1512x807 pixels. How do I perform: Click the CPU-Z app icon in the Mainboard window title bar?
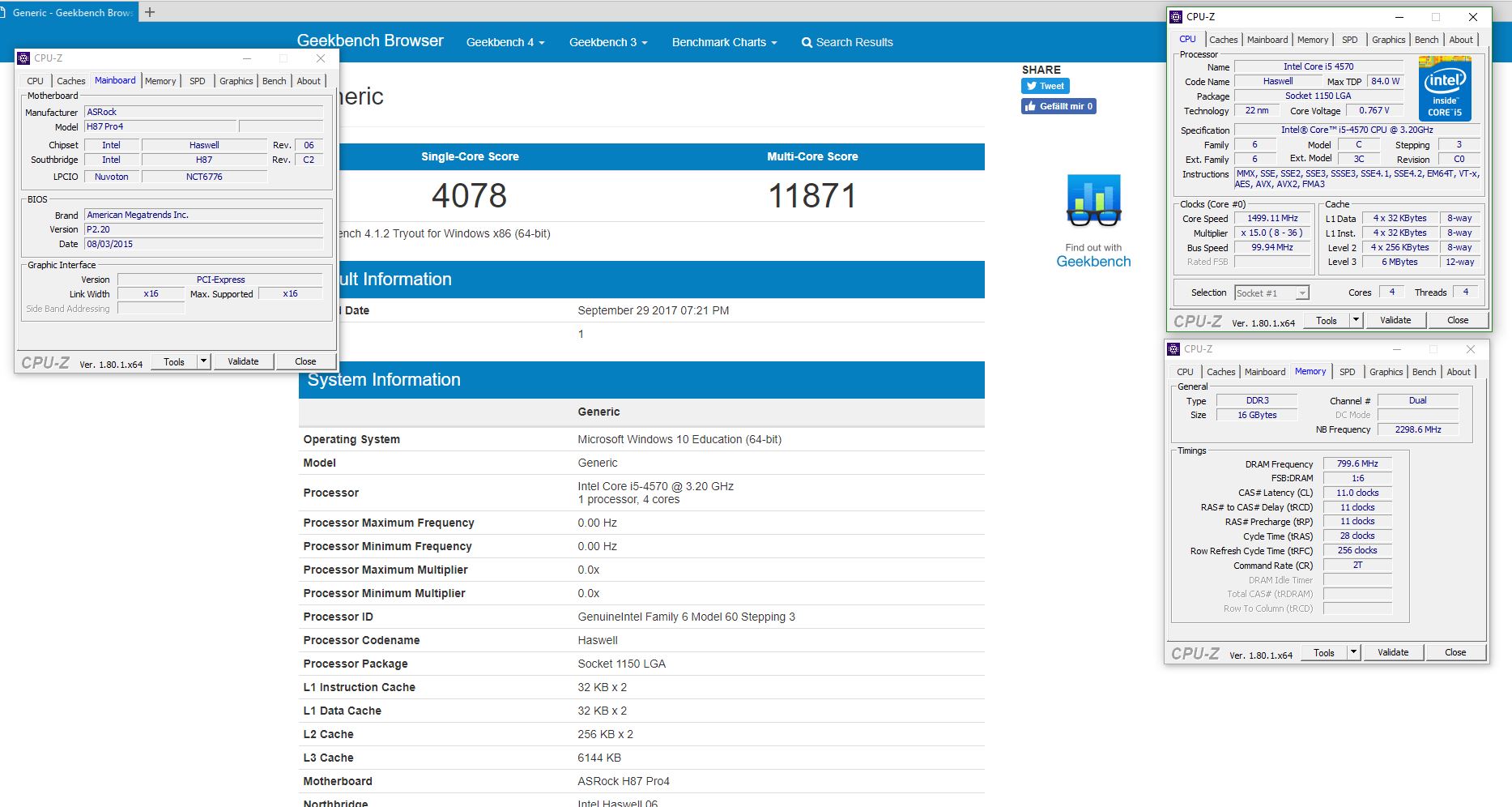click(x=23, y=58)
